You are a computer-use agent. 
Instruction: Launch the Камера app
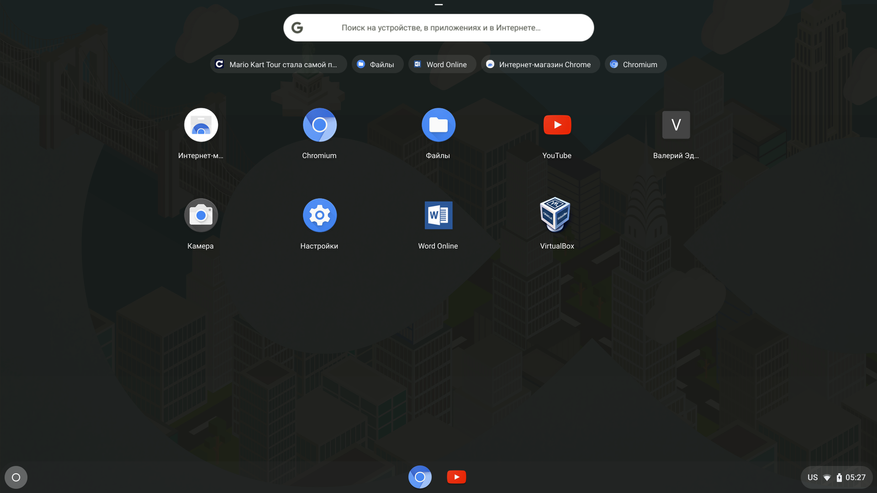click(201, 215)
